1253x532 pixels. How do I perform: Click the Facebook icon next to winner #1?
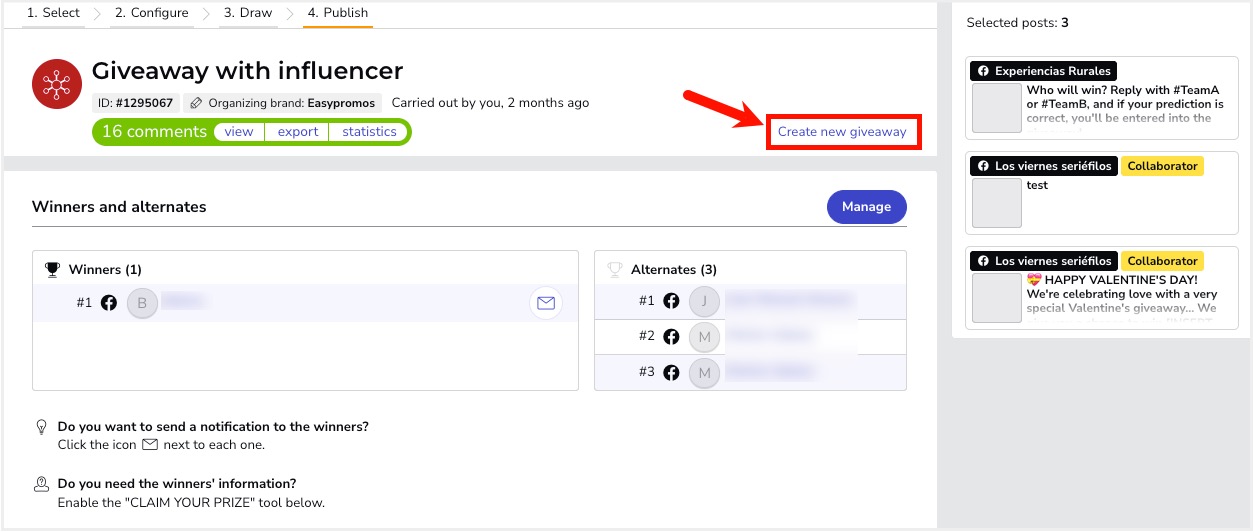(x=109, y=302)
